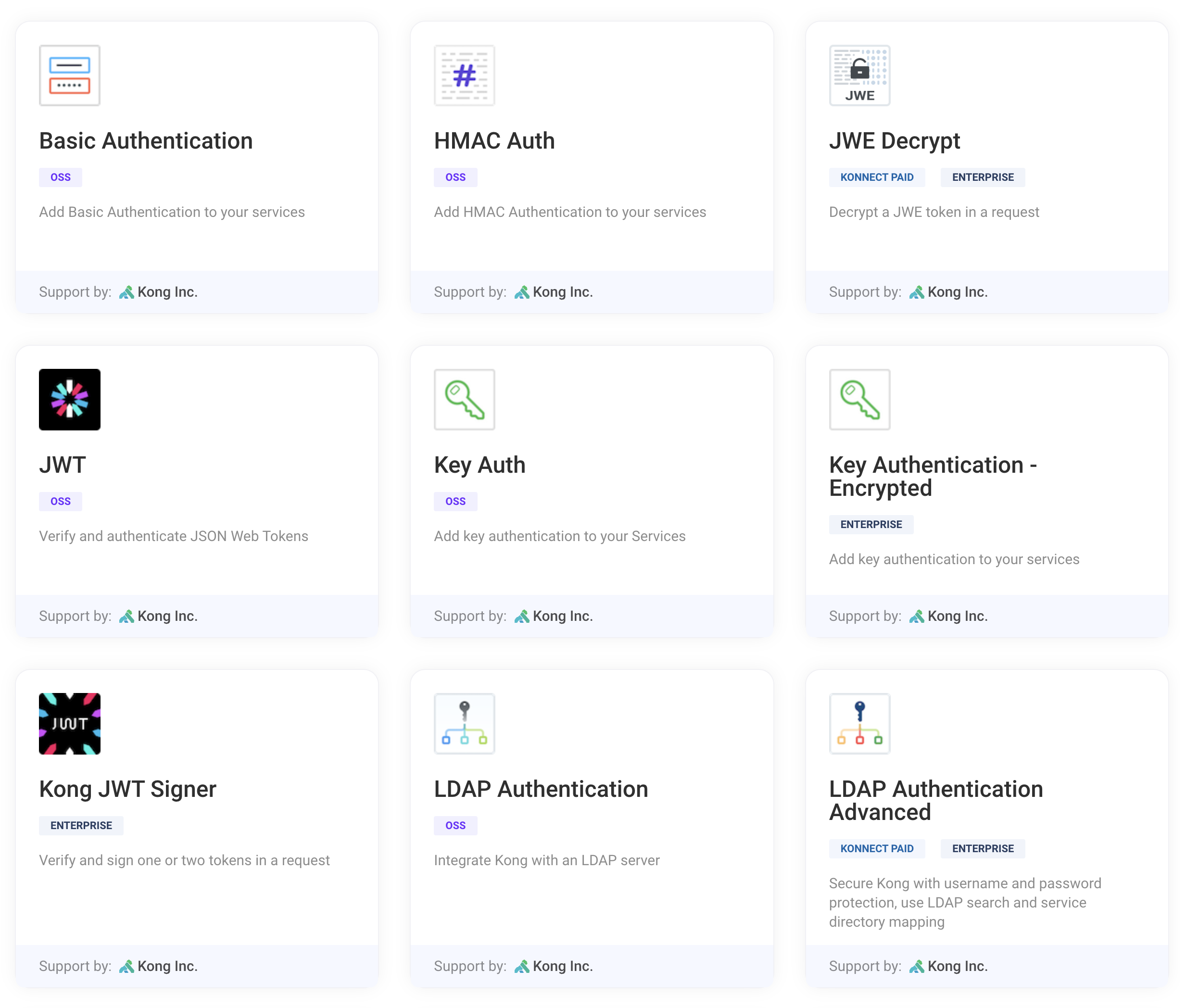Open the Key Auth plugin title

click(x=479, y=465)
